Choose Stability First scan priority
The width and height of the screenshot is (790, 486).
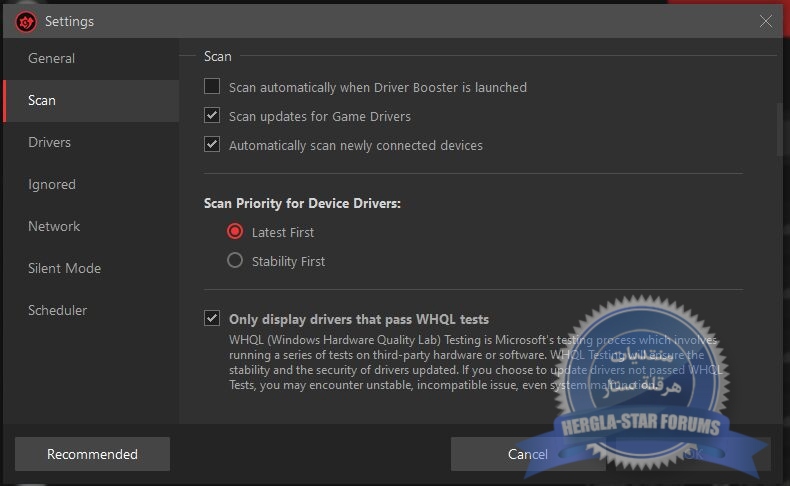pos(235,260)
